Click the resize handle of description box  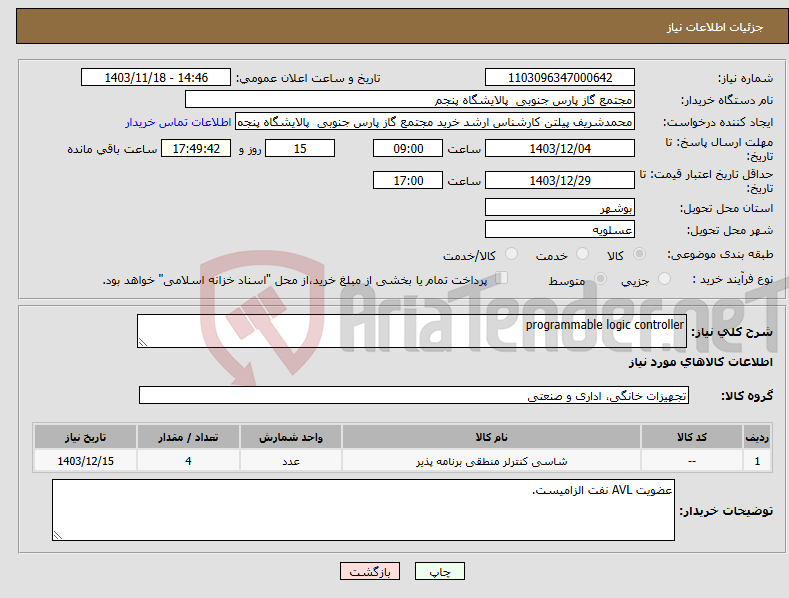click(143, 342)
